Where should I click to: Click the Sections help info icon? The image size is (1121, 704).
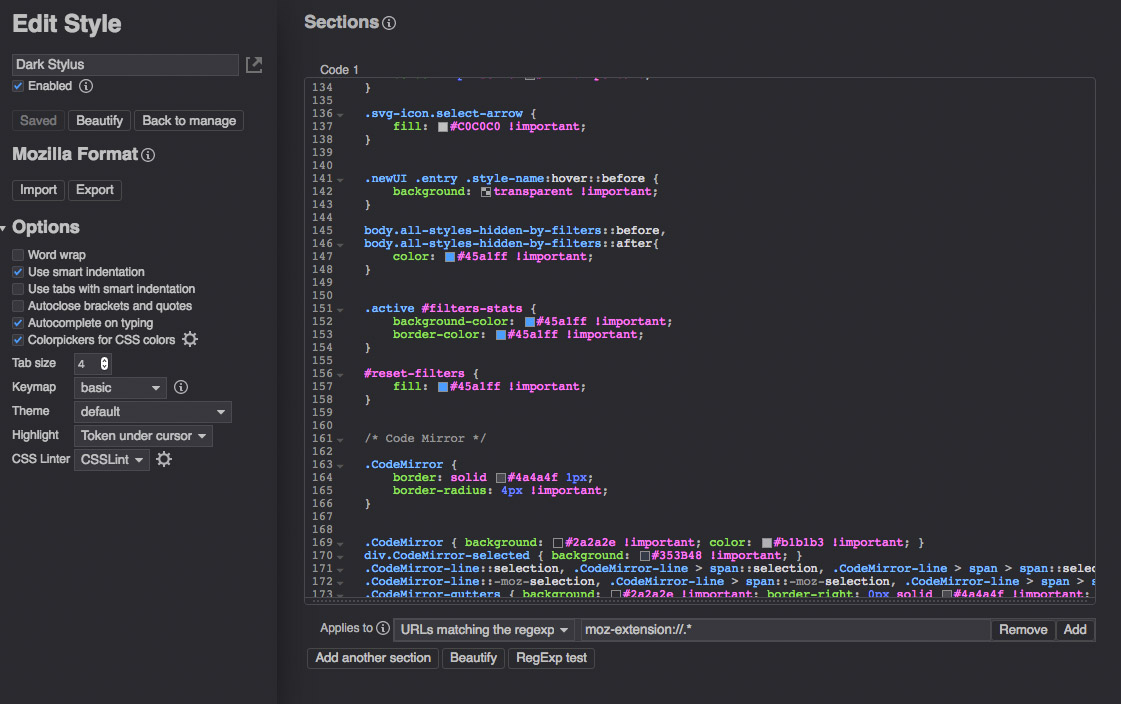389,23
